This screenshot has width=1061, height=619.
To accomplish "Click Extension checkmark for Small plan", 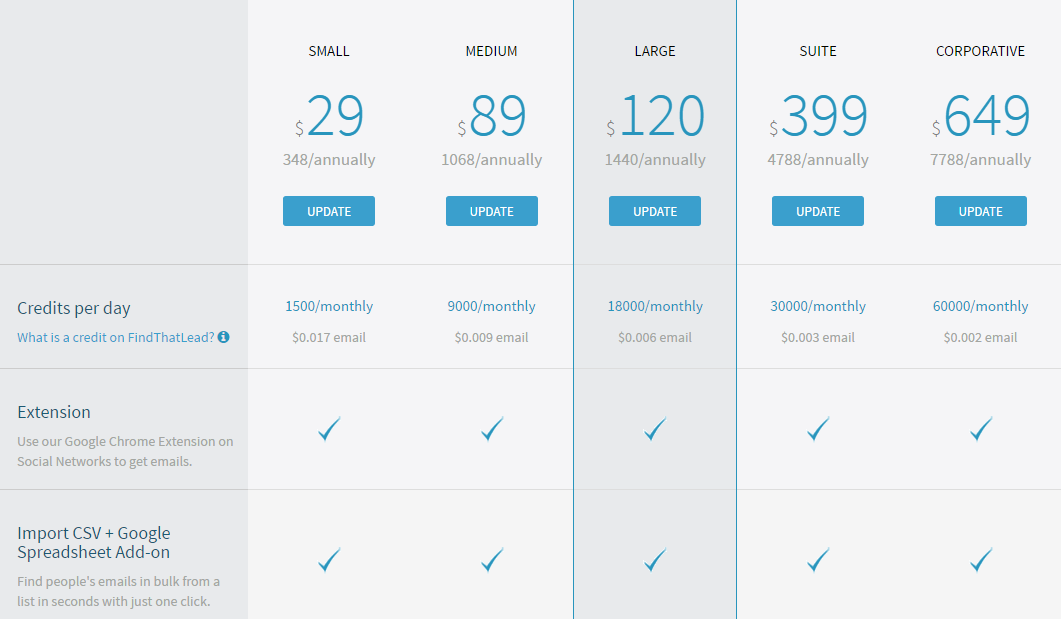I will coord(329,428).
